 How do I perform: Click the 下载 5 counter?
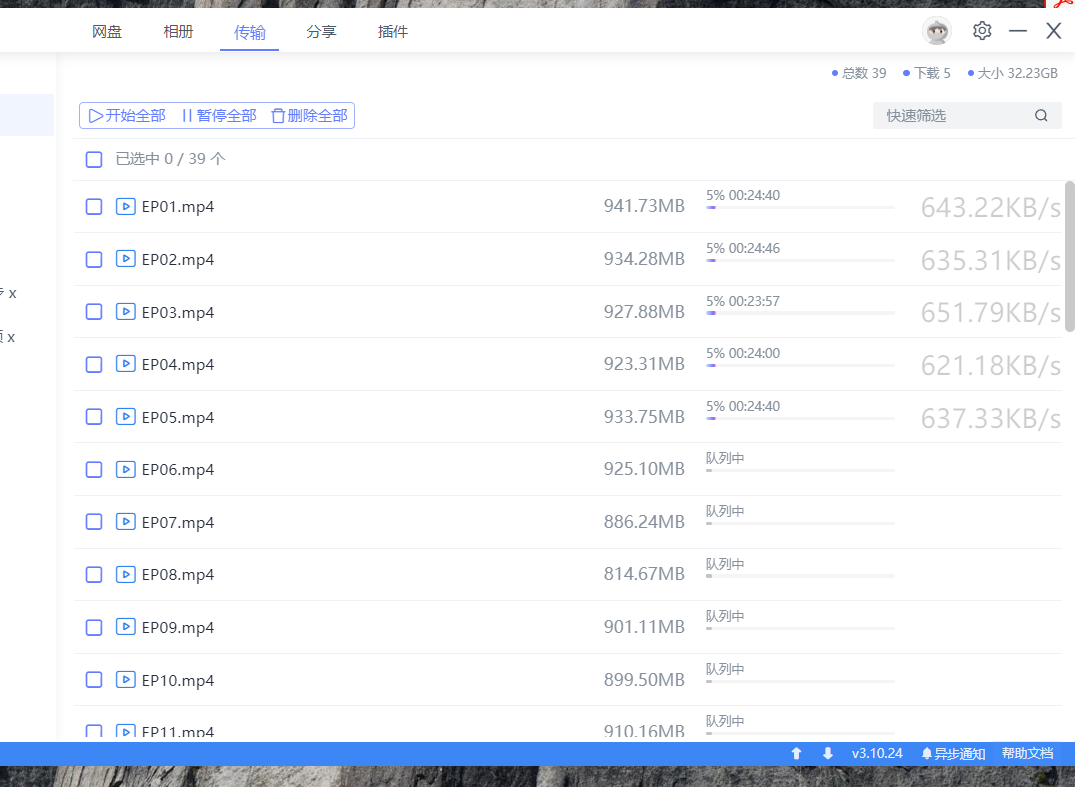tap(927, 73)
